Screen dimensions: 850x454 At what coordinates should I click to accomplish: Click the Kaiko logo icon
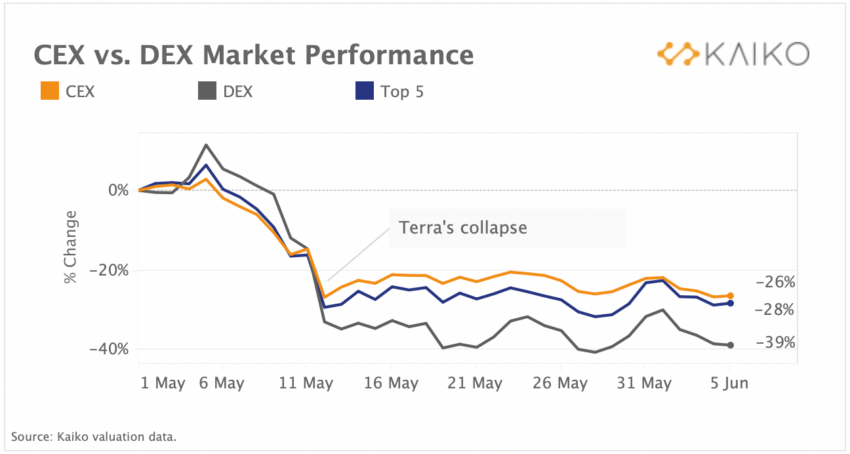[678, 54]
